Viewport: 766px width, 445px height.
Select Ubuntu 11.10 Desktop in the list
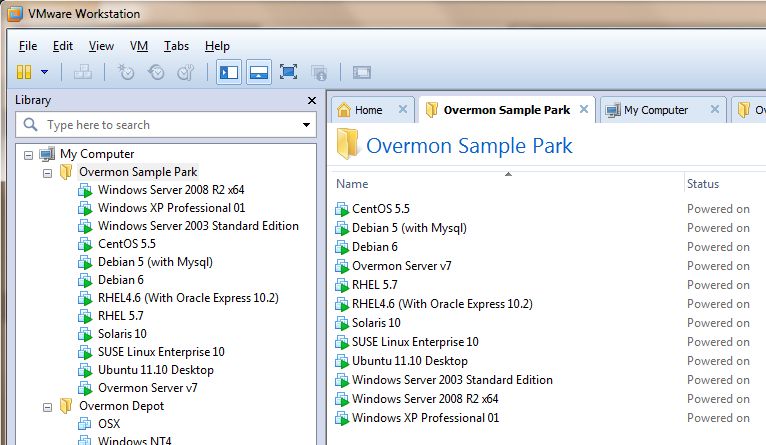pos(410,361)
